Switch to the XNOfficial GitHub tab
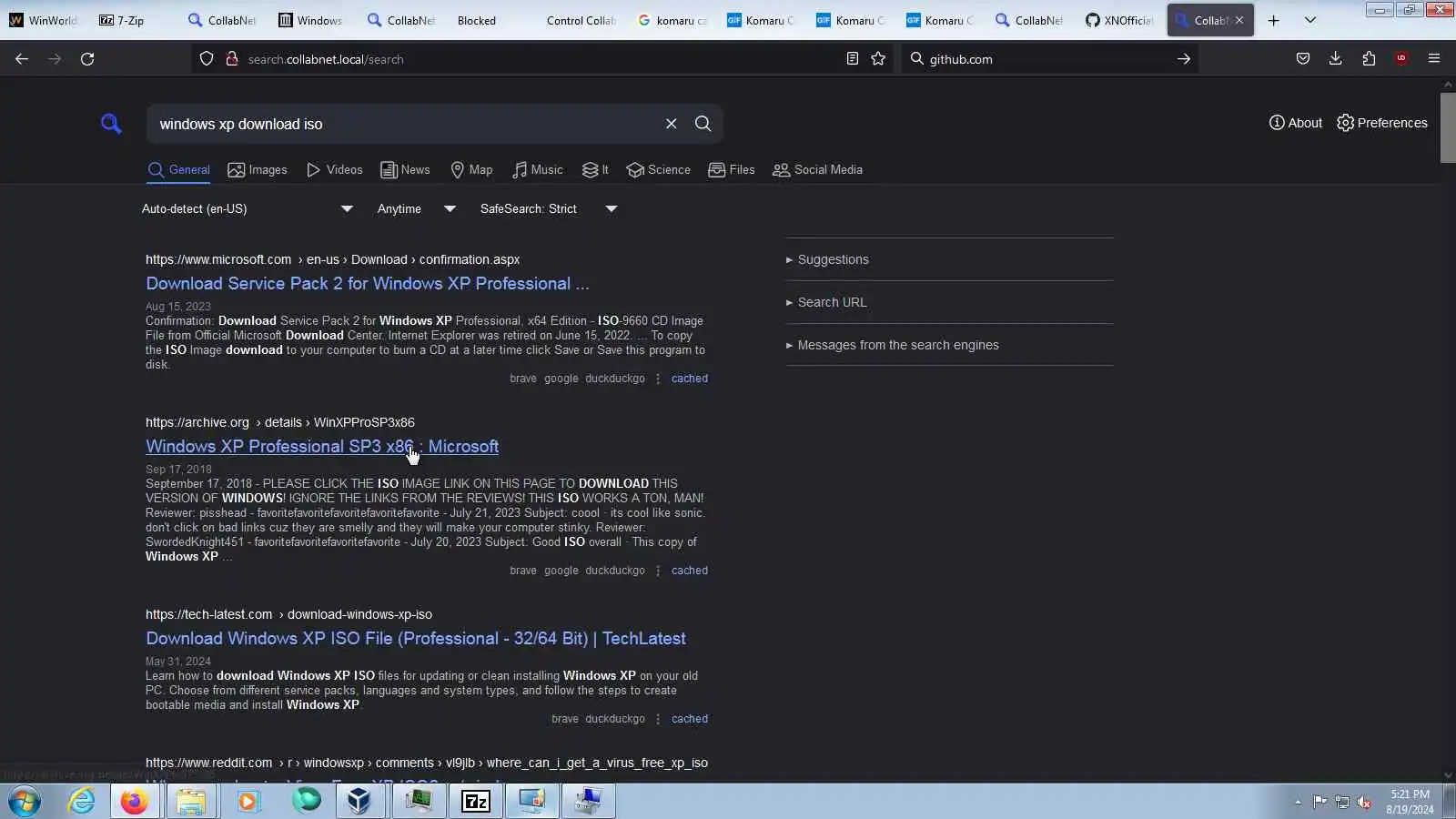 pos(1120,20)
